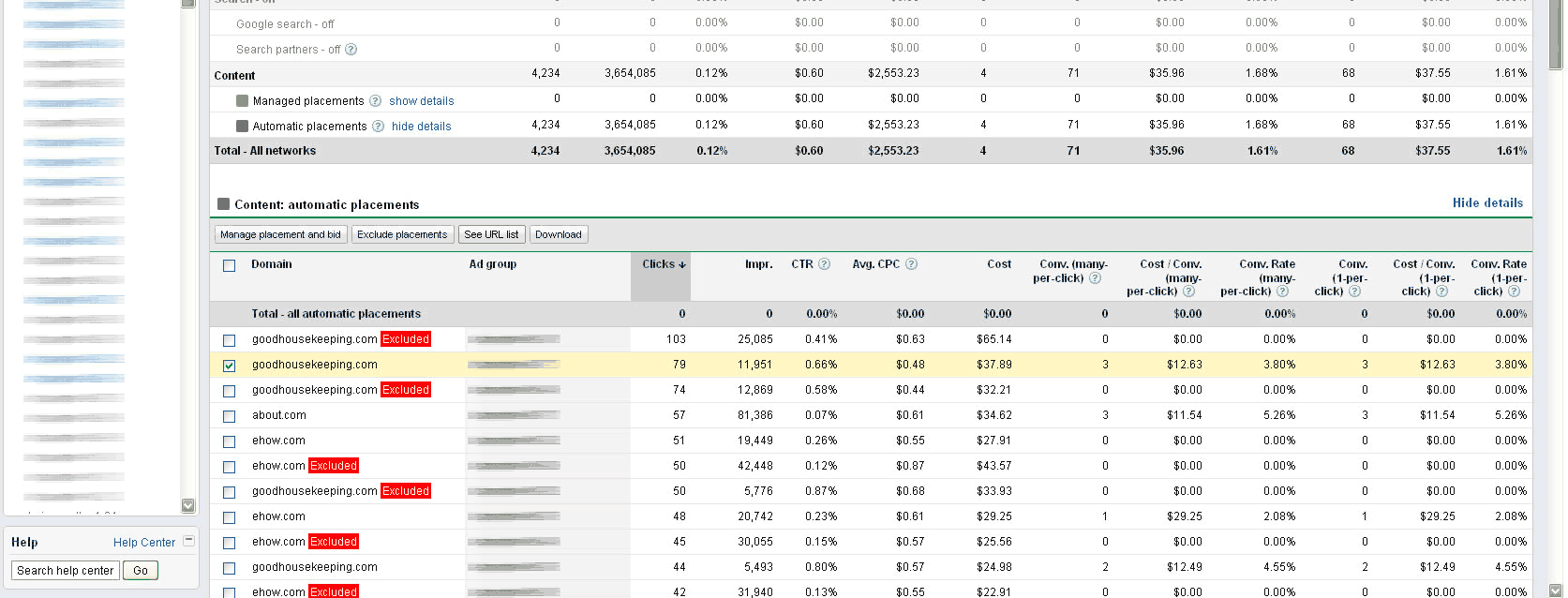Check goodhousekeeping.com row with 103 clicks
The image size is (1568, 598).
pyautogui.click(x=229, y=340)
